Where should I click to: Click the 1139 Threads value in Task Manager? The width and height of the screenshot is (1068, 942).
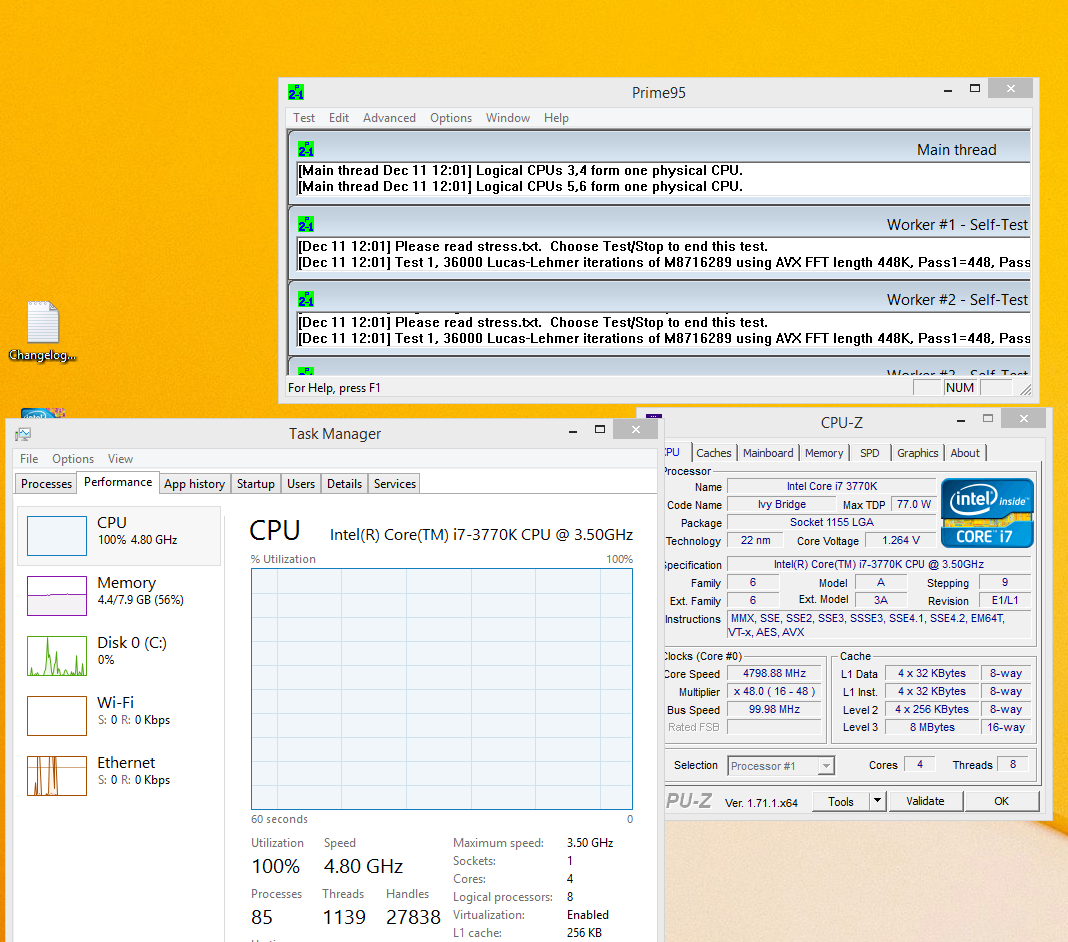pyautogui.click(x=344, y=917)
